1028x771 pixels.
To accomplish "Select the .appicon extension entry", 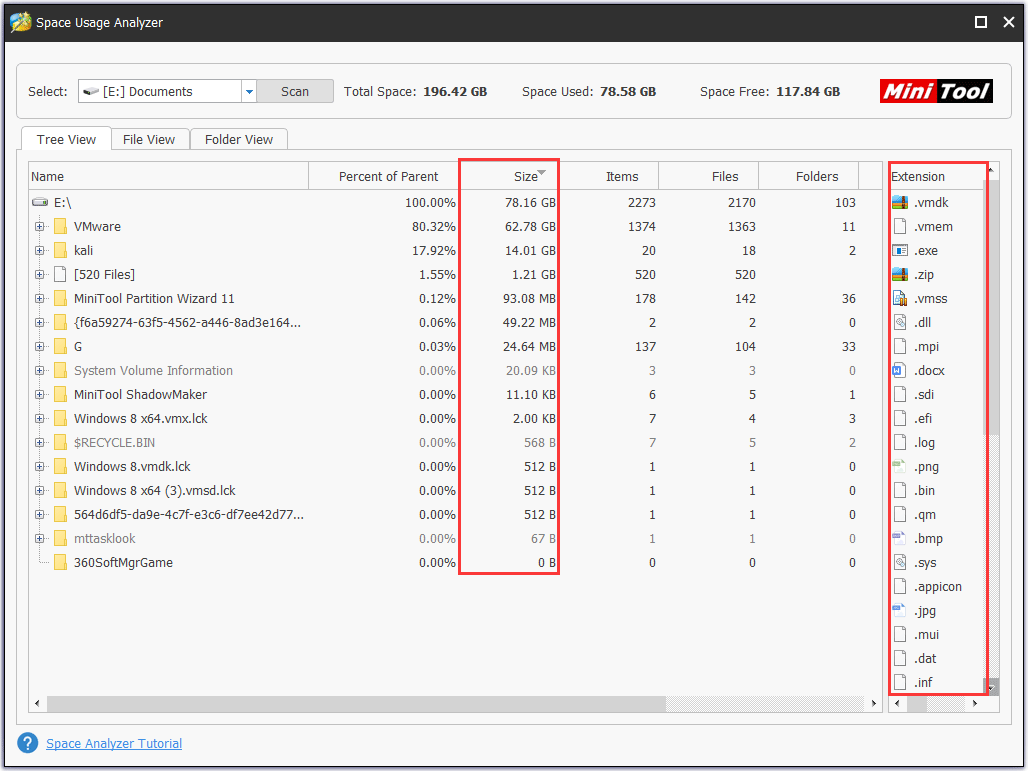I will [937, 587].
